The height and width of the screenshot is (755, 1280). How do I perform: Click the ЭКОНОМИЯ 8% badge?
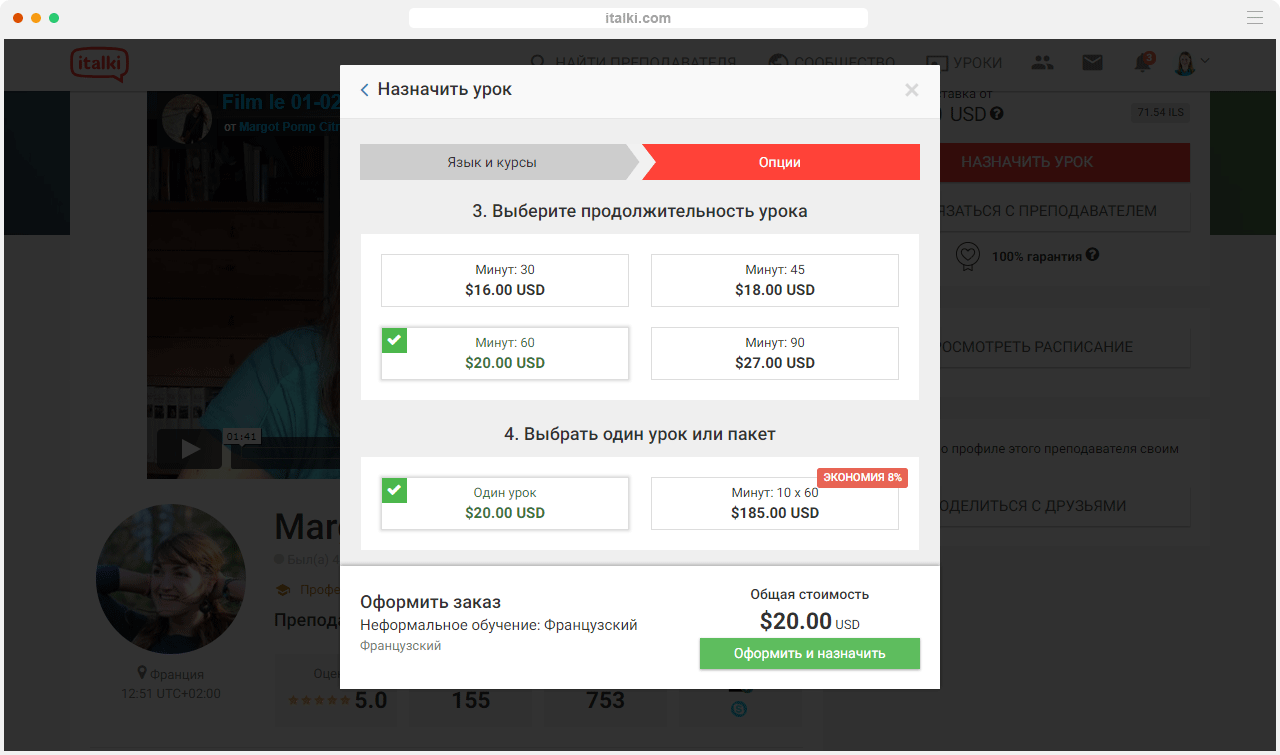(x=862, y=477)
